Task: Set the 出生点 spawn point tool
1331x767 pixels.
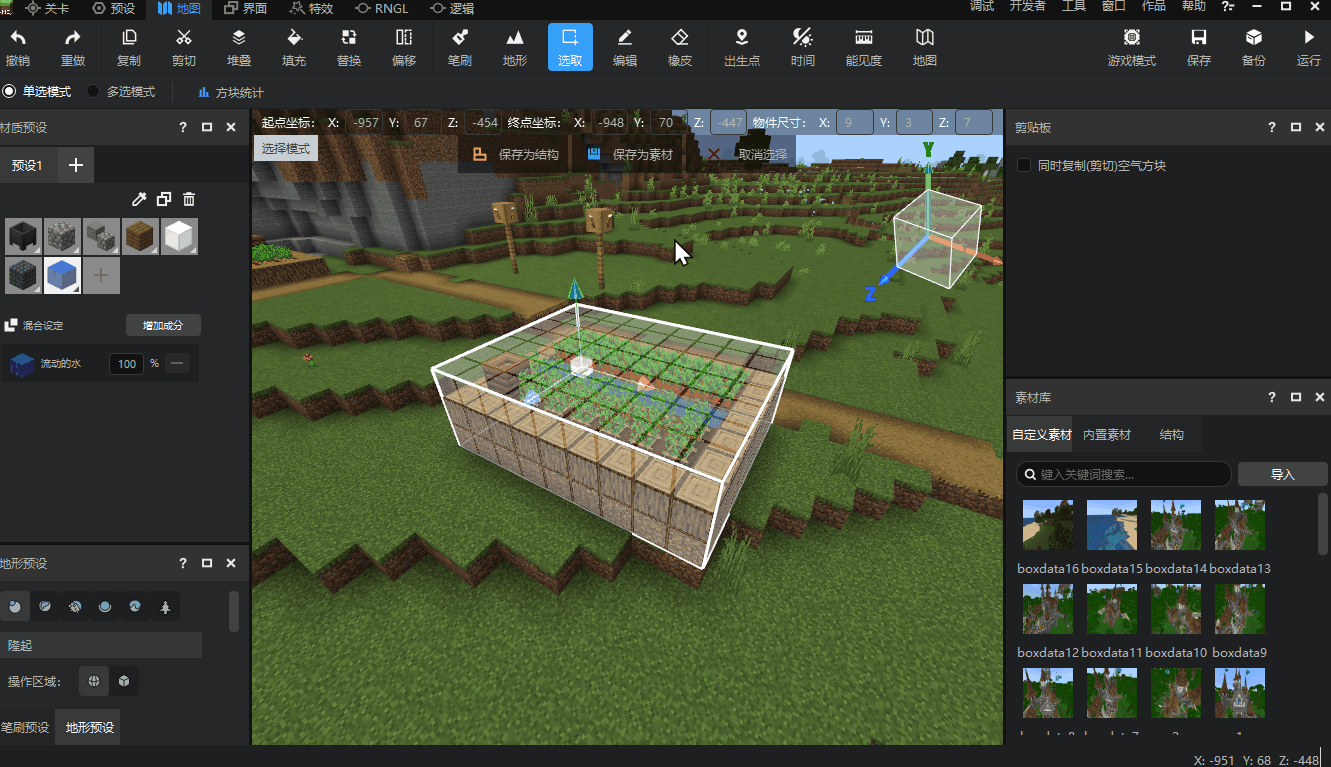Action: (742, 47)
